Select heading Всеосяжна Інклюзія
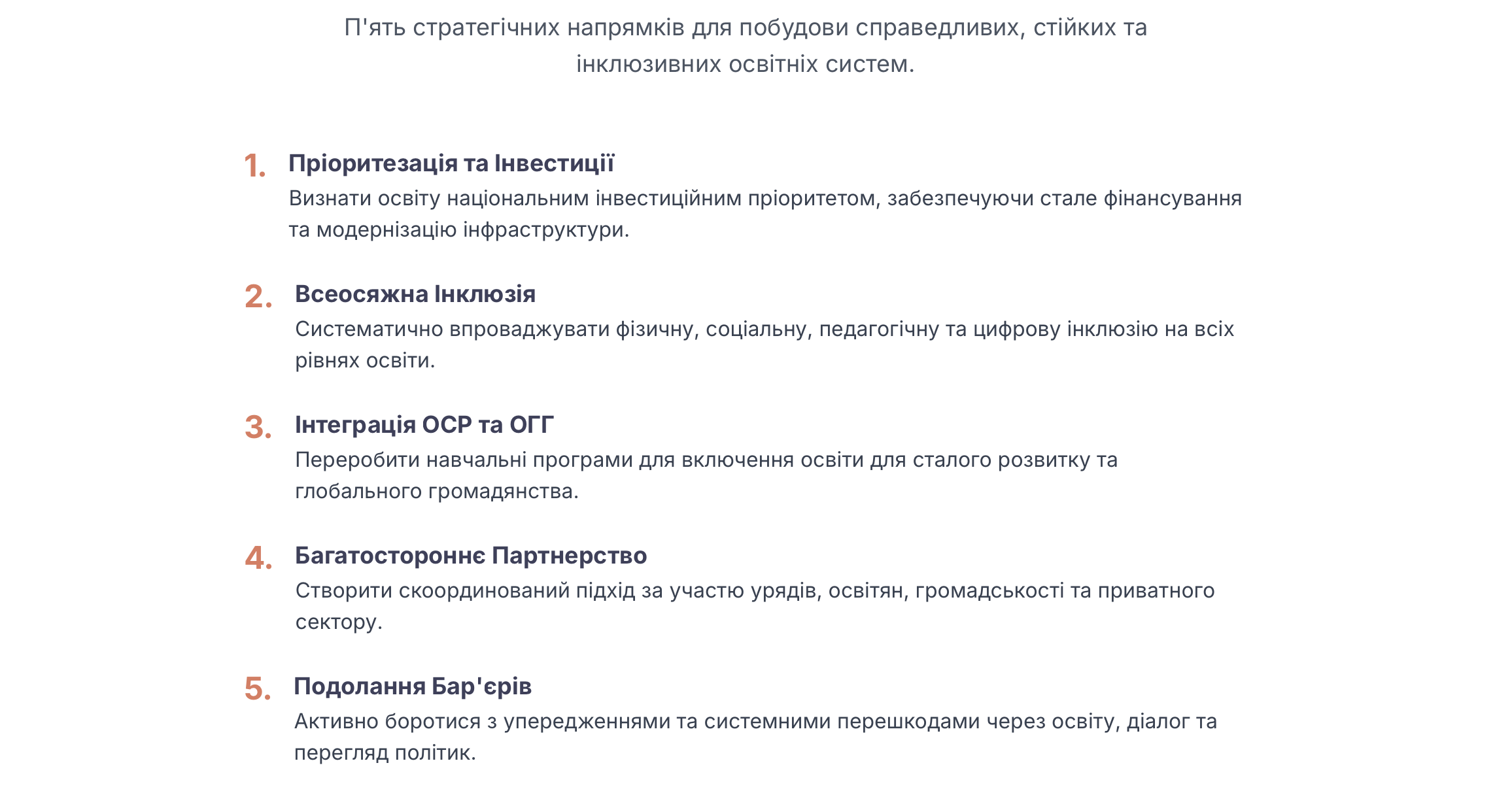The image size is (1495, 812). (x=415, y=294)
